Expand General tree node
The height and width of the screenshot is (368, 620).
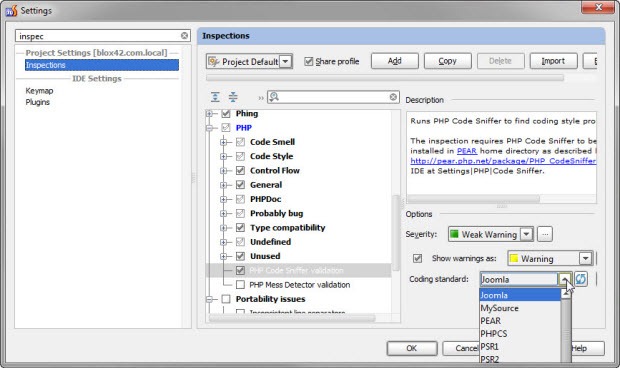(x=224, y=185)
